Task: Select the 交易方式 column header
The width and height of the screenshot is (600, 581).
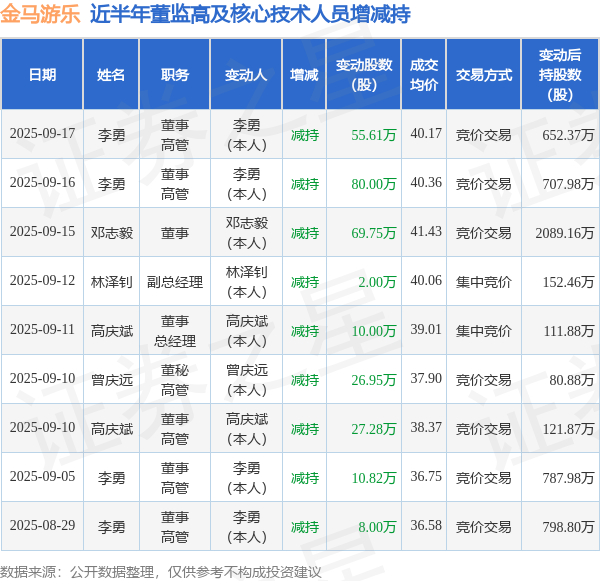Action: (484, 75)
